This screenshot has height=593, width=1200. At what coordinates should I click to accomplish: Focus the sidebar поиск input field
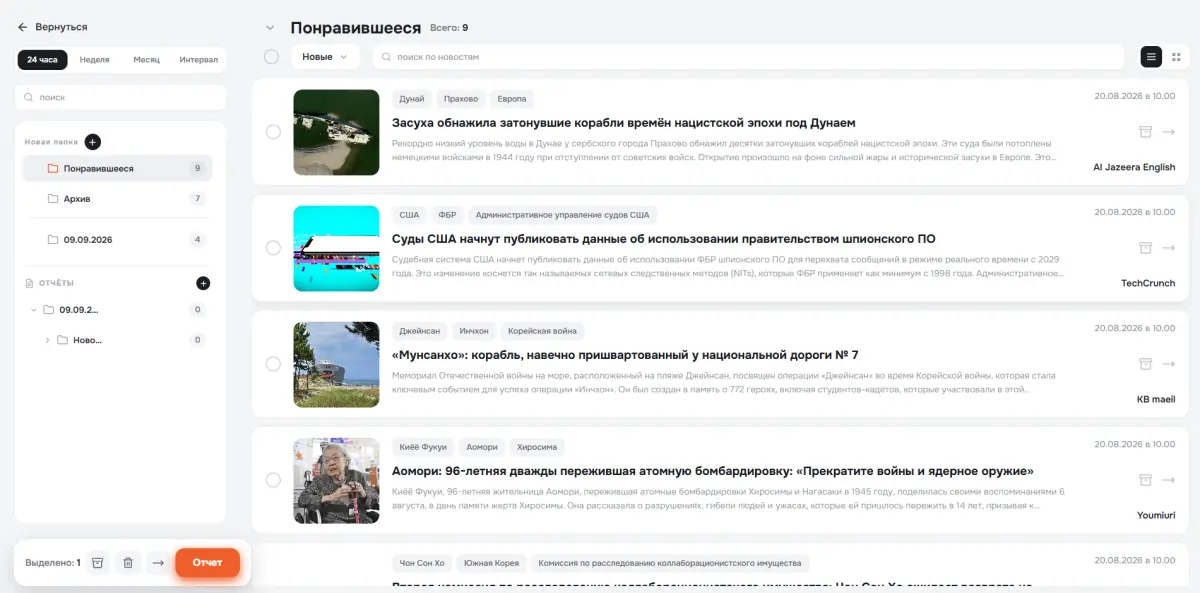(x=120, y=97)
